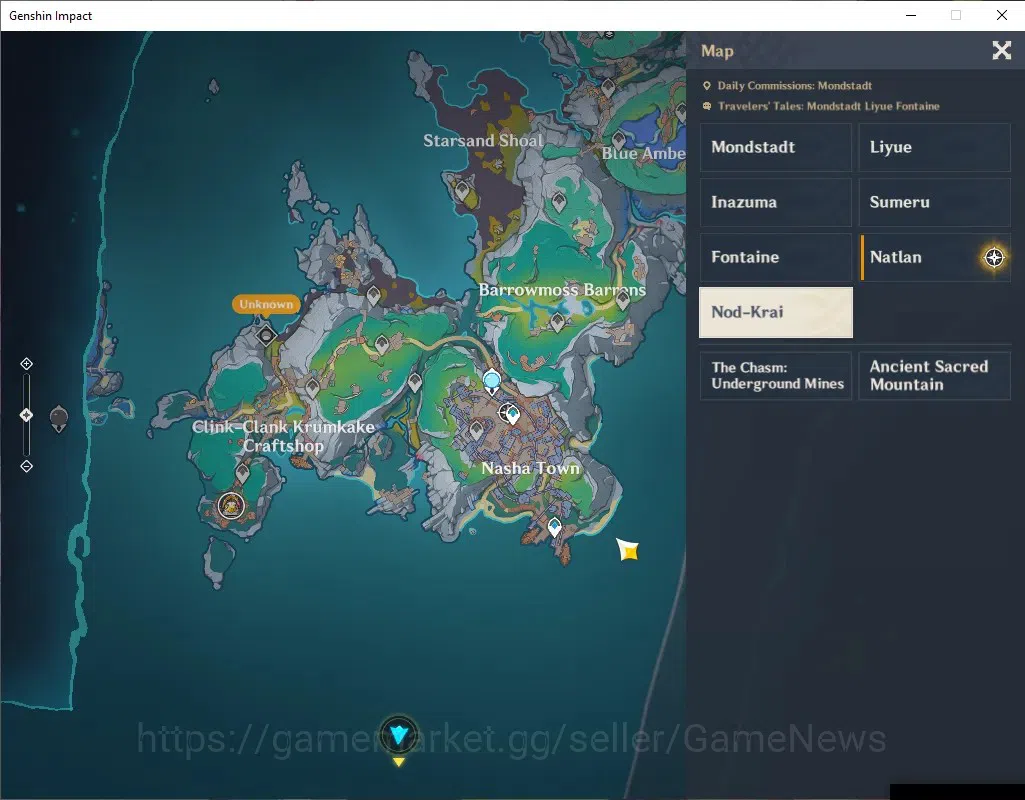
Task: Minimize the Genshin Impact window
Action: (911, 15)
